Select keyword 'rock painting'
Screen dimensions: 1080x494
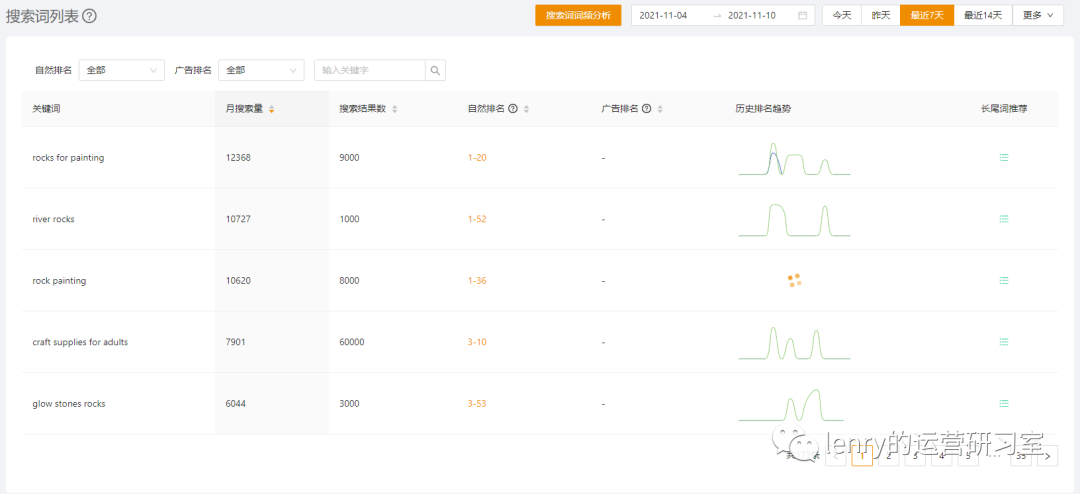pyautogui.click(x=59, y=280)
